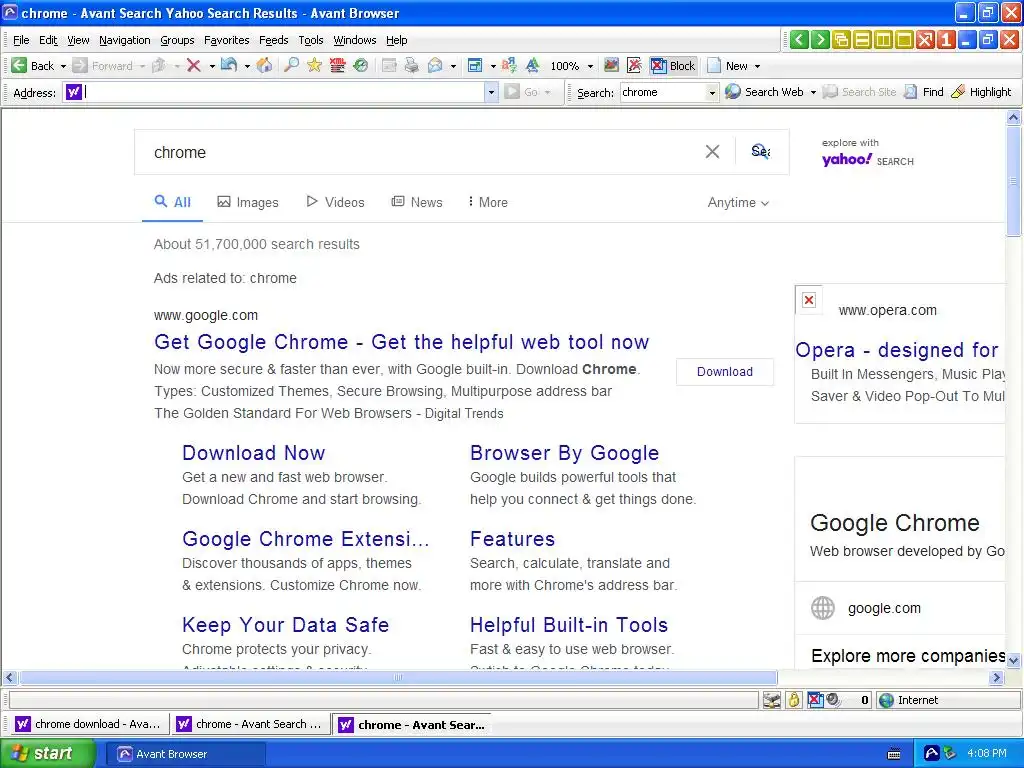Click the horizontal scrollbar thumb
The width and height of the screenshot is (1024, 768).
[398, 677]
